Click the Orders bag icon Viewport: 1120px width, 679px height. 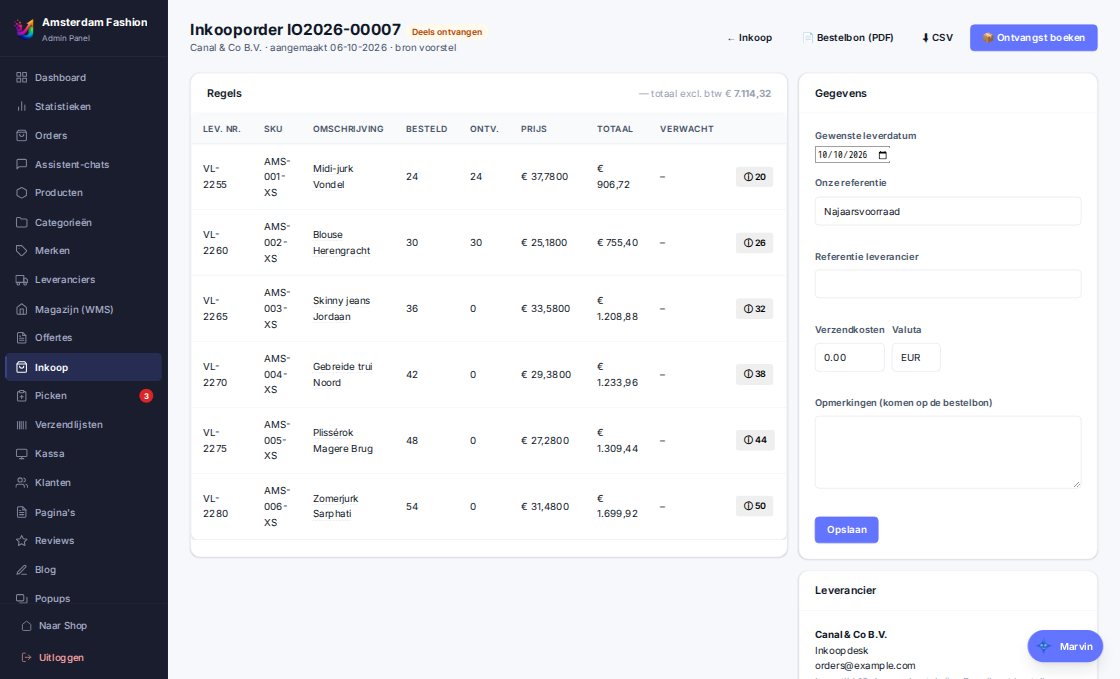point(21,135)
